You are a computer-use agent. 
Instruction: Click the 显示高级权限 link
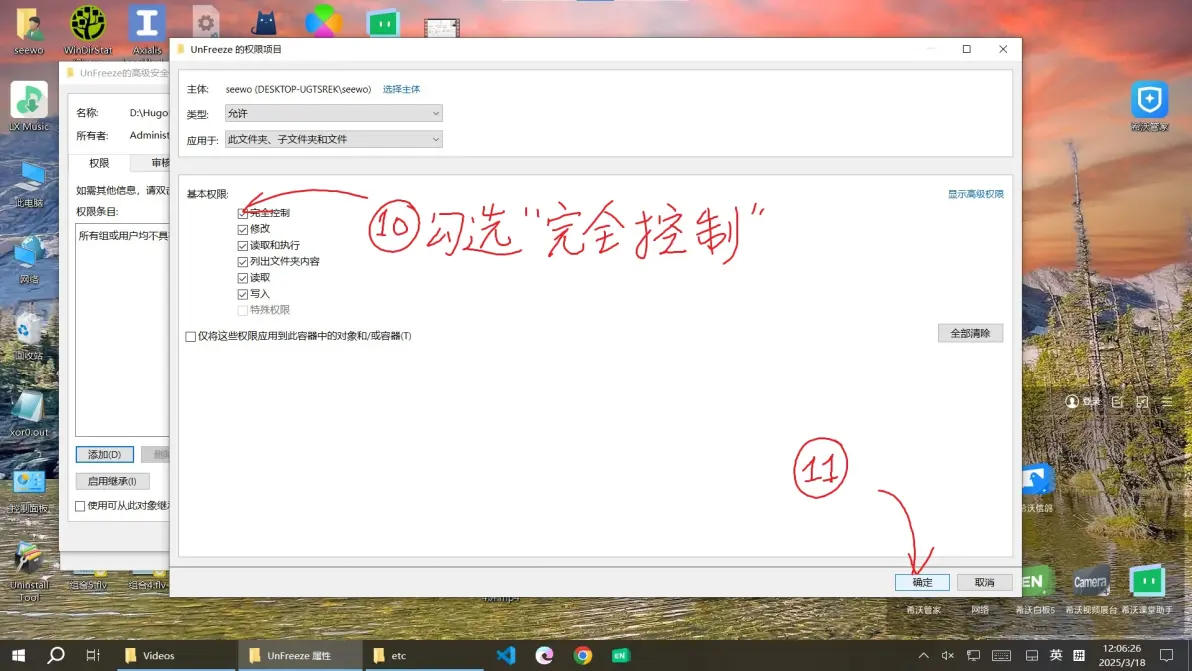click(975, 194)
